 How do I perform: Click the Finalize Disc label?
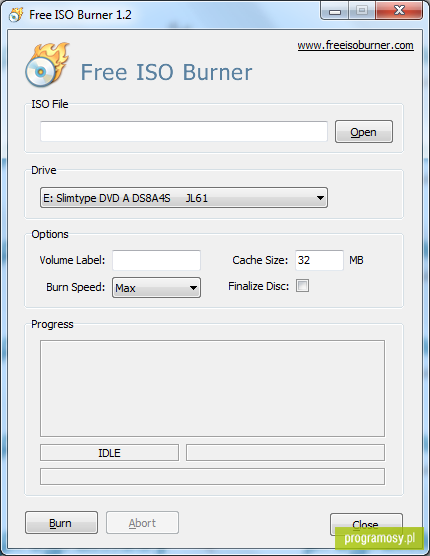(258, 286)
